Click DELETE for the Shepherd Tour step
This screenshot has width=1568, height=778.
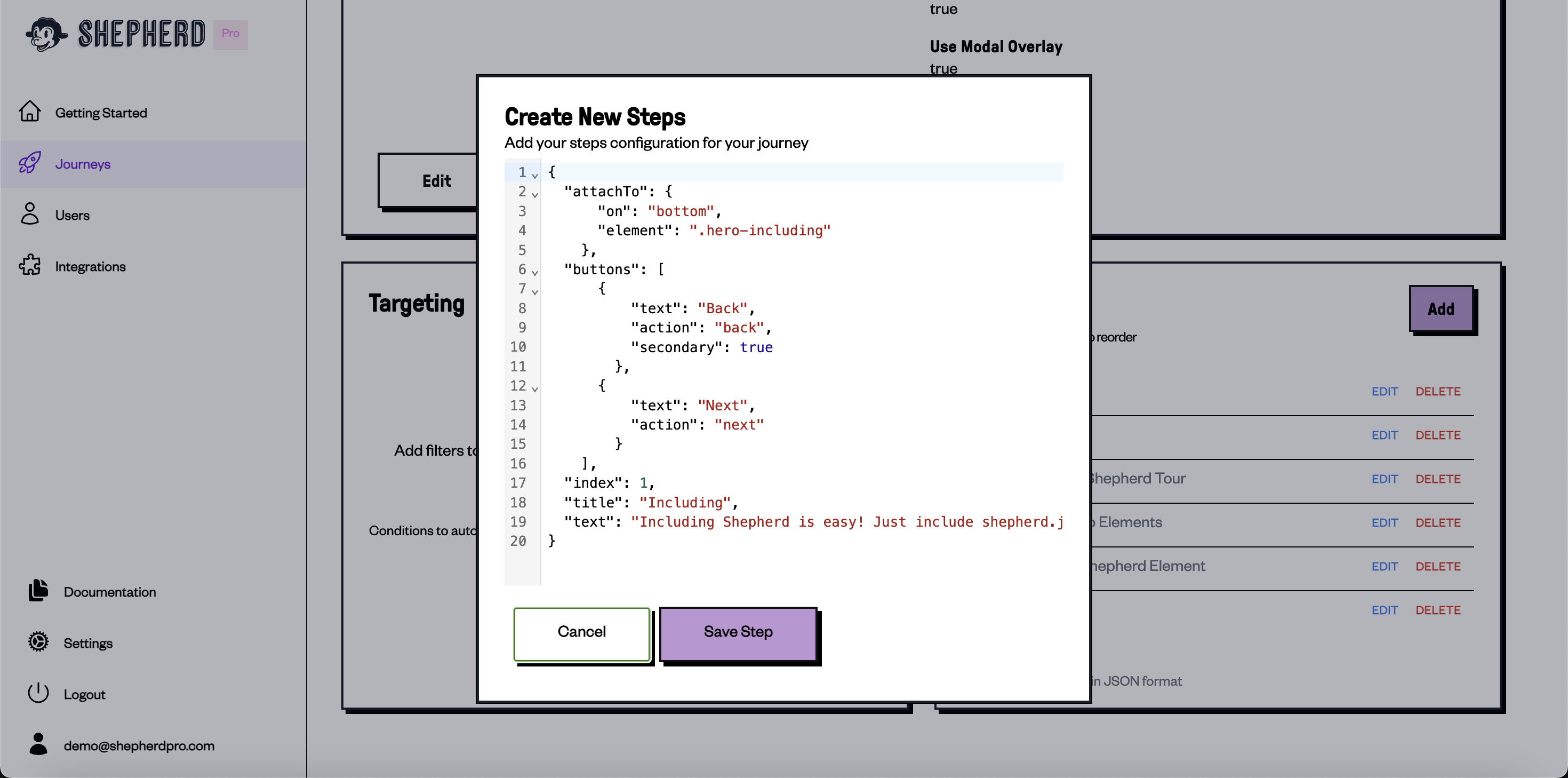click(1438, 479)
